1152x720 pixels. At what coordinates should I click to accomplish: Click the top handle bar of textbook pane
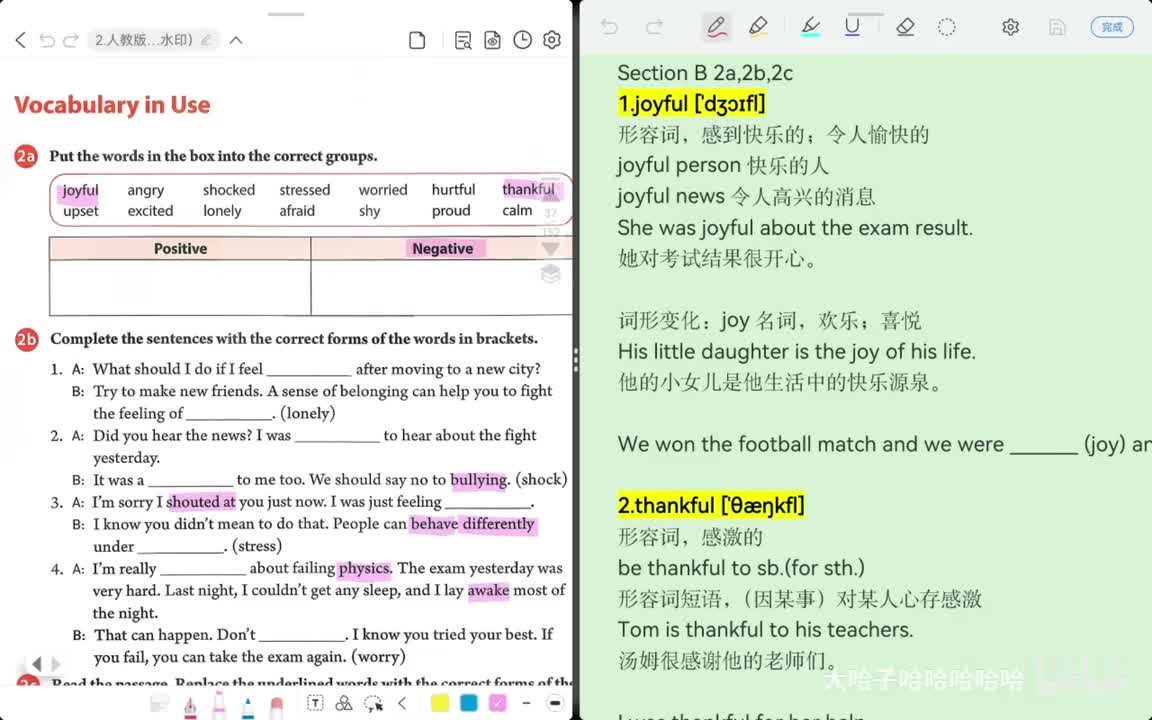coord(286,14)
